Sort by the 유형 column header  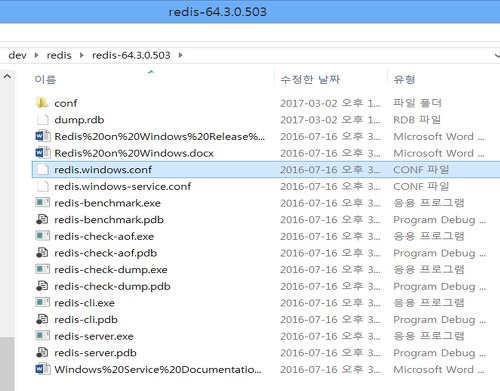[404, 79]
